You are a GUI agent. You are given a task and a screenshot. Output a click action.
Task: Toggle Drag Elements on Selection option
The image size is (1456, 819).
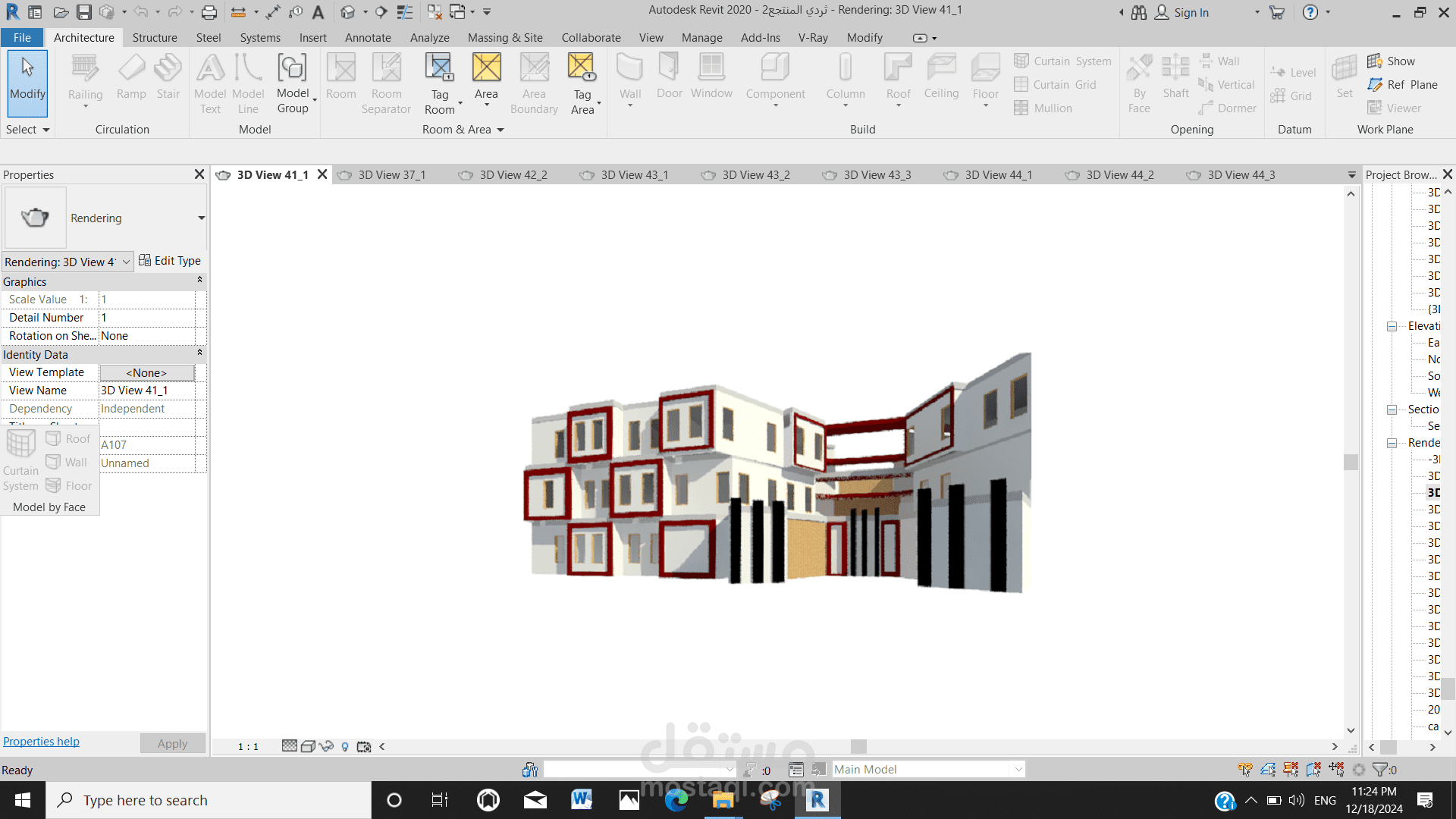coord(1336,770)
